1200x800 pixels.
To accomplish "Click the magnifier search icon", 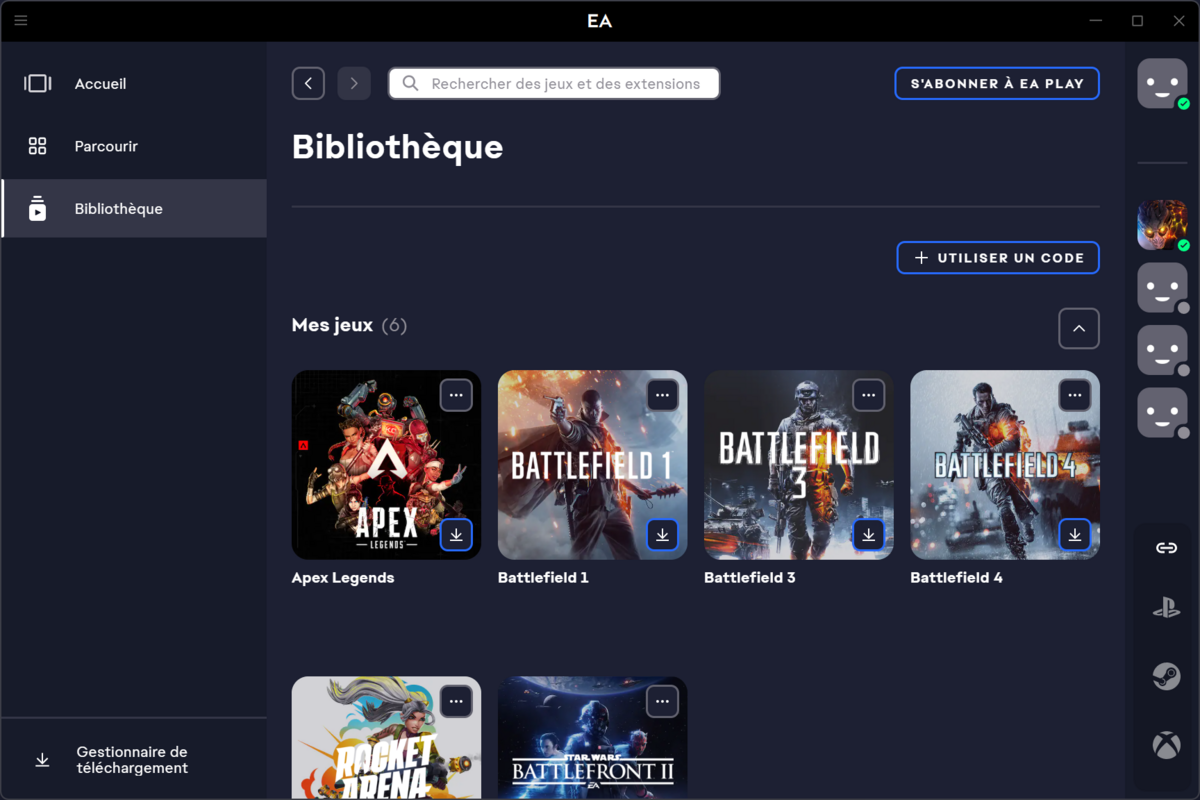I will 410,84.
